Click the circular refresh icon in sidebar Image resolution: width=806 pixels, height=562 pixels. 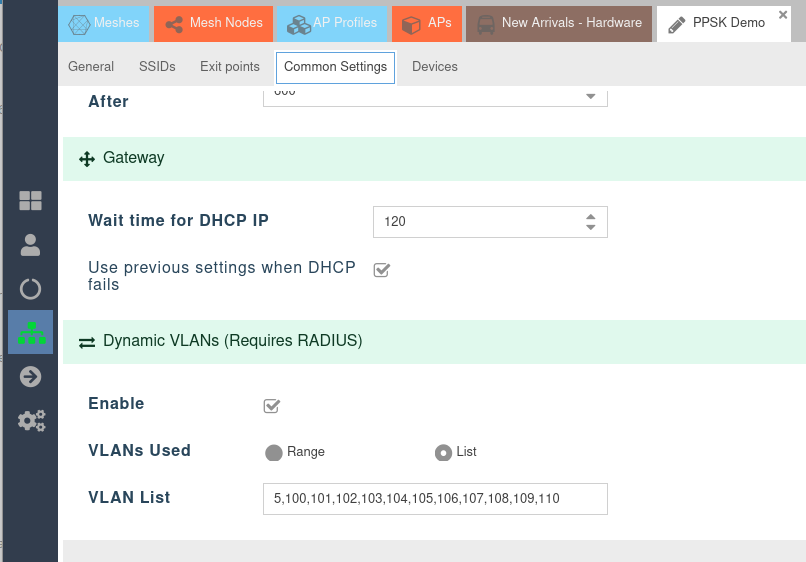coord(30,289)
